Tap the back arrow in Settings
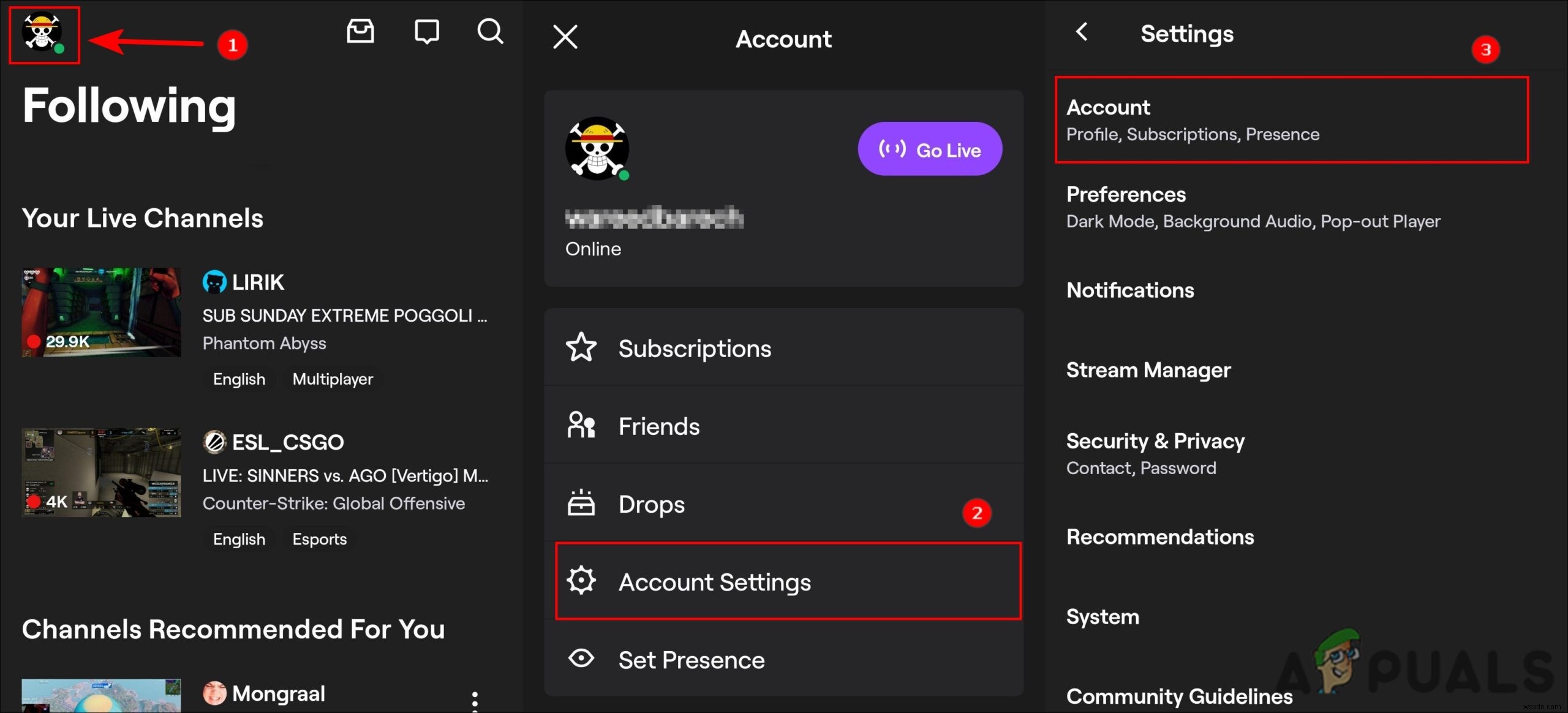The image size is (1568, 713). [1081, 32]
